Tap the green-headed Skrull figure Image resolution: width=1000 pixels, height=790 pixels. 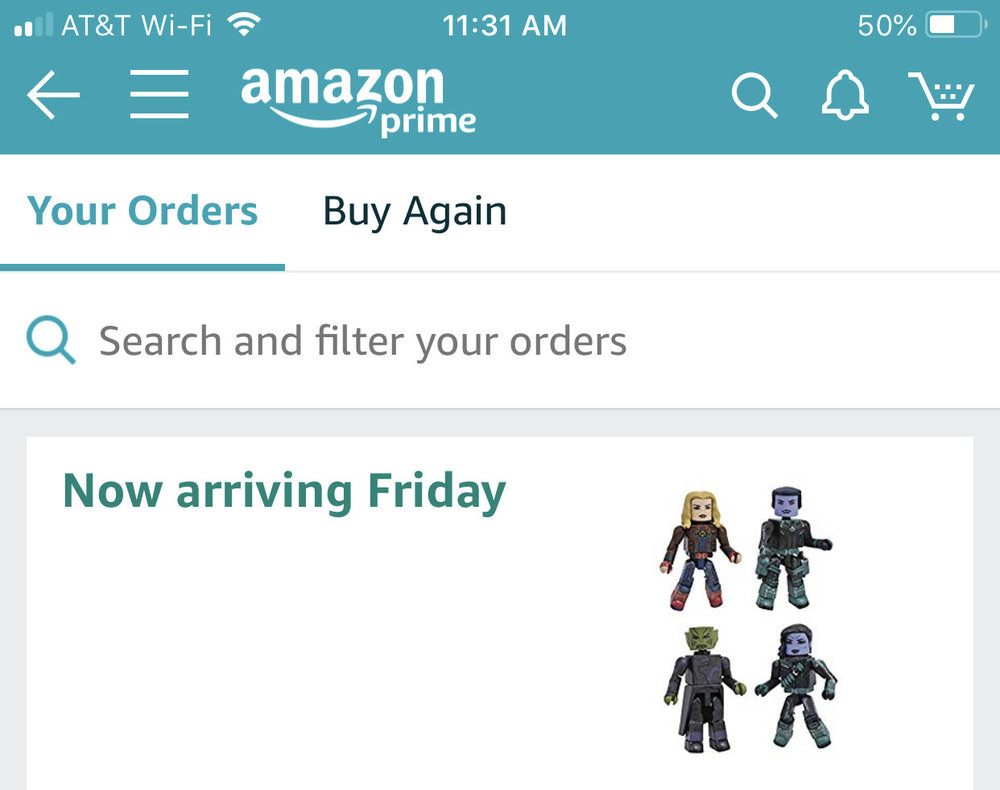coord(703,691)
